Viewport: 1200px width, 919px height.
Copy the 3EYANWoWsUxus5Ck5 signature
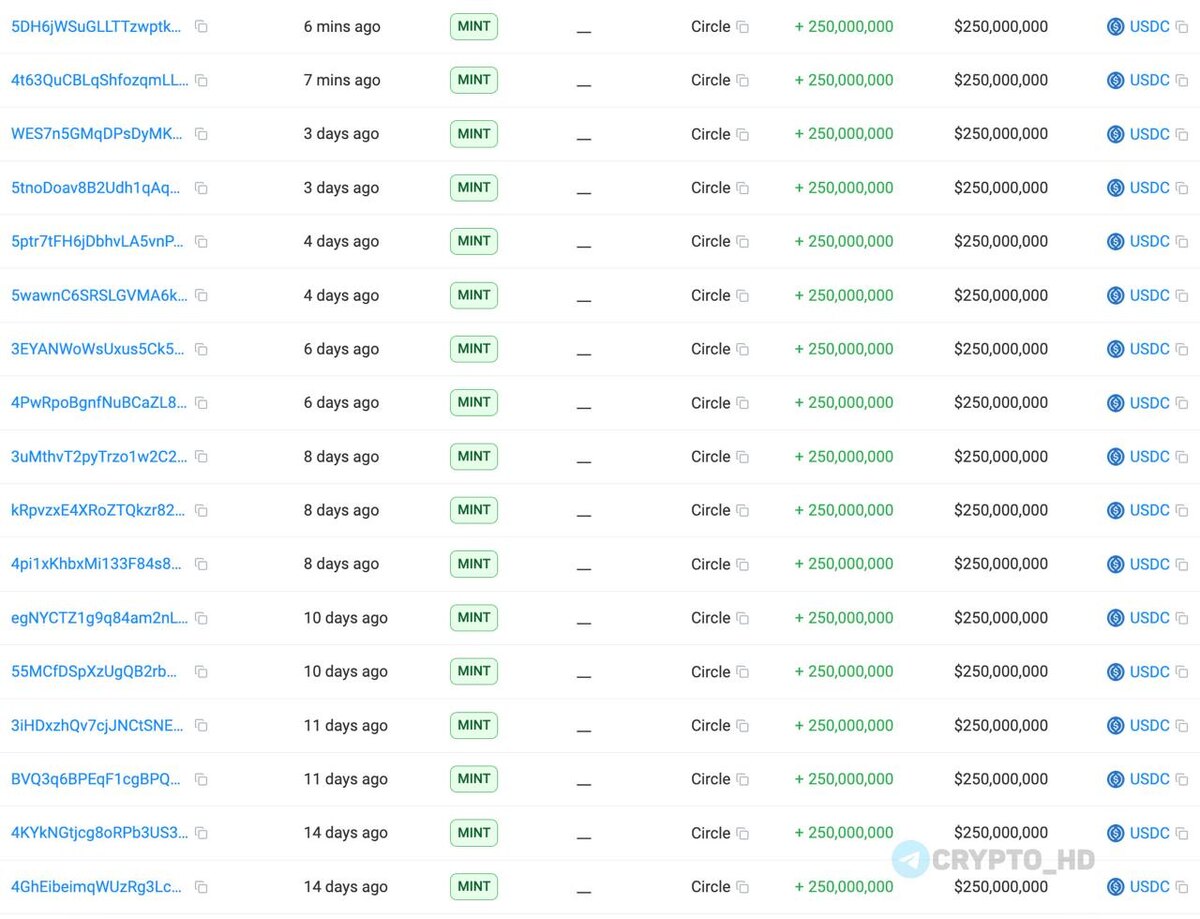[201, 349]
